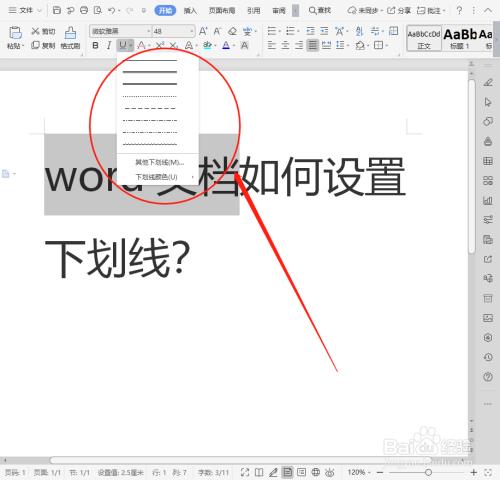Decrease font size with A- icon
This screenshot has height=480, width=500.
pyautogui.click(x=217, y=31)
